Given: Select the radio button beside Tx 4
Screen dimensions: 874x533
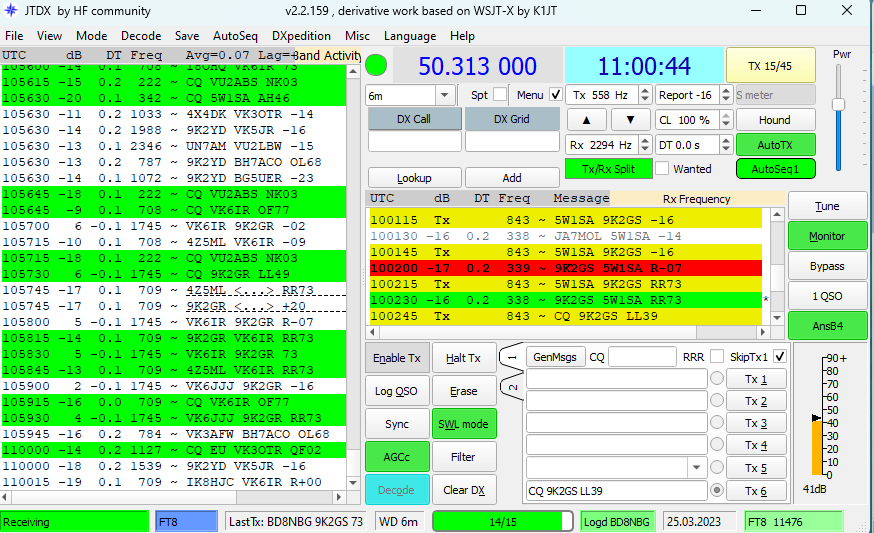Looking at the screenshot, I should coord(717,445).
